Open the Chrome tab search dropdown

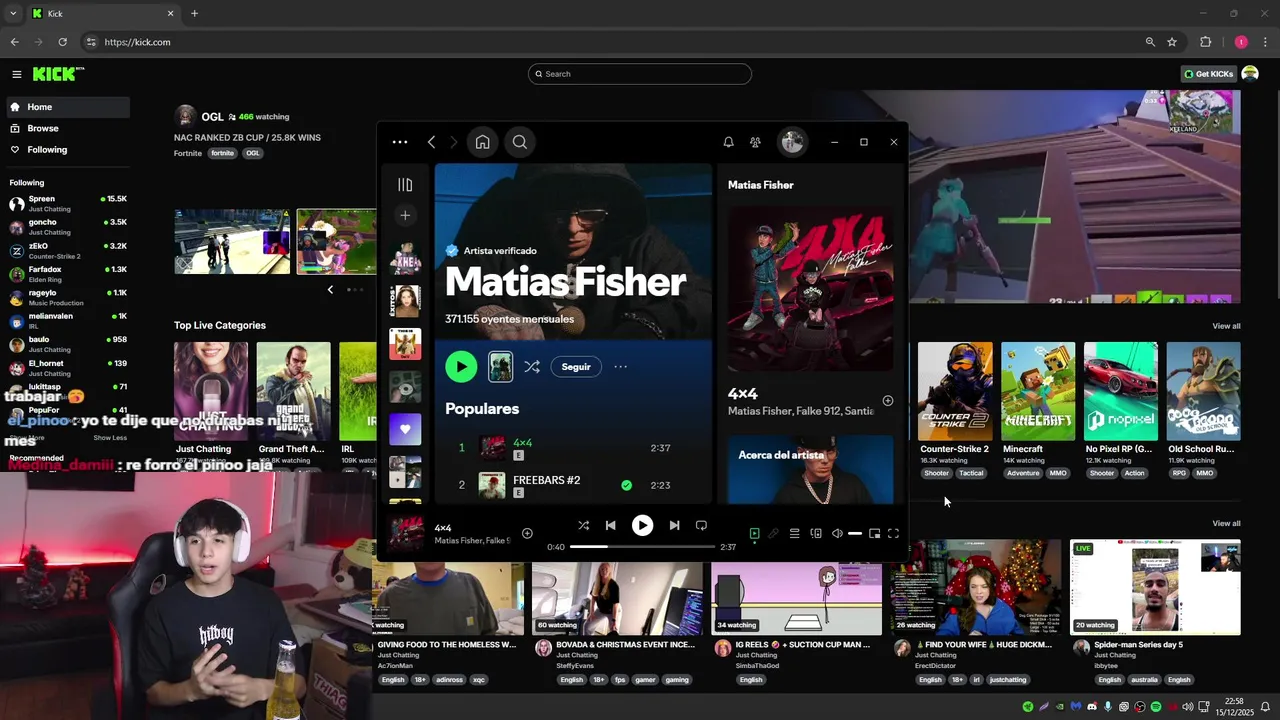coord(13,14)
